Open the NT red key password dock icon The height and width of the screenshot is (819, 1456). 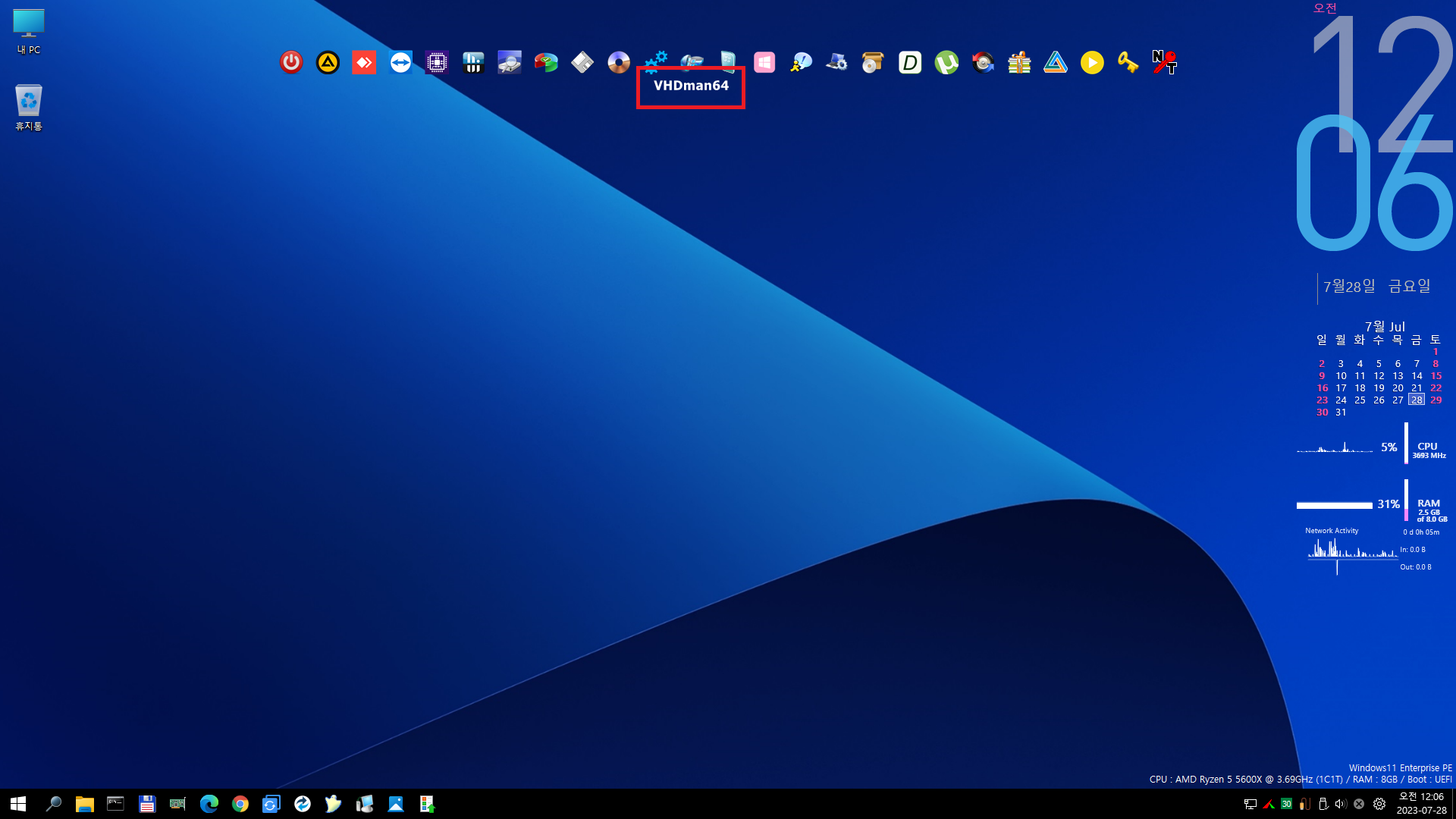coord(1165,62)
